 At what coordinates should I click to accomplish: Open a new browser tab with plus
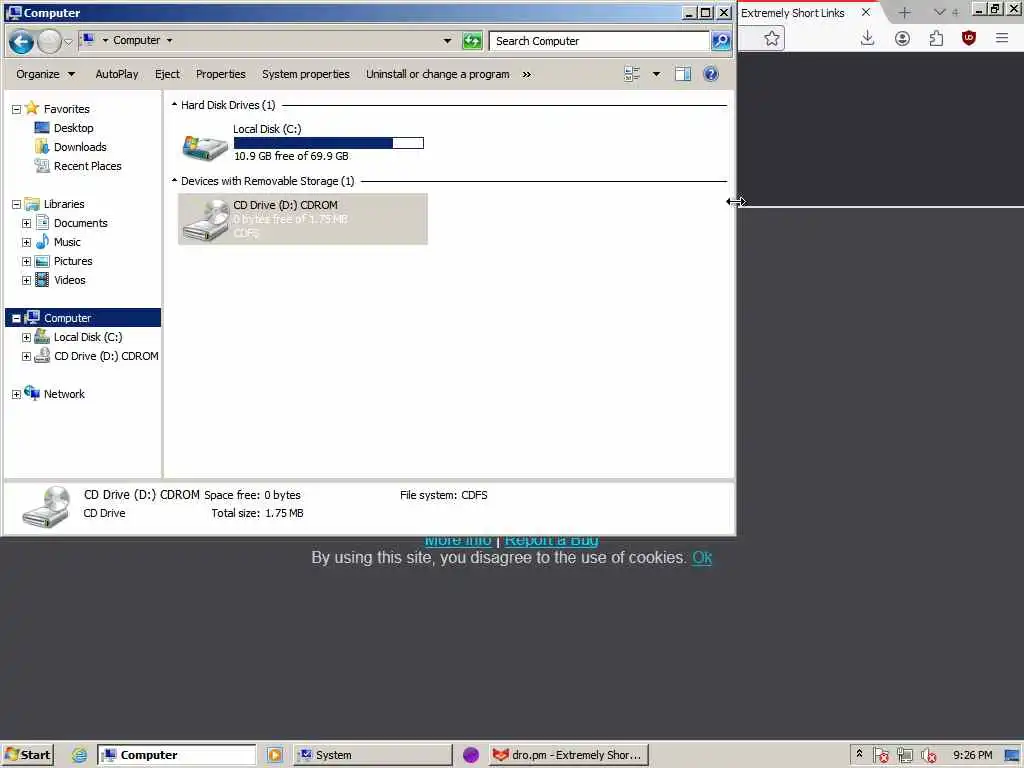point(904,12)
